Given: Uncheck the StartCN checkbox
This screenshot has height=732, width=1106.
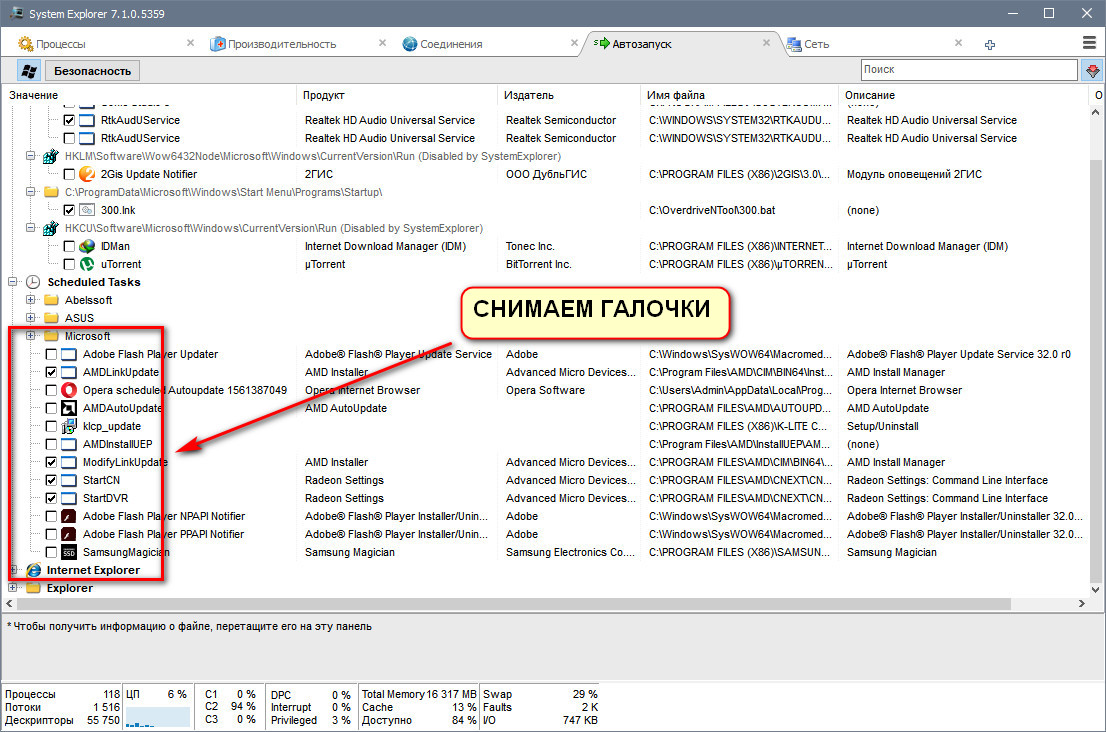Looking at the screenshot, I should [51, 480].
